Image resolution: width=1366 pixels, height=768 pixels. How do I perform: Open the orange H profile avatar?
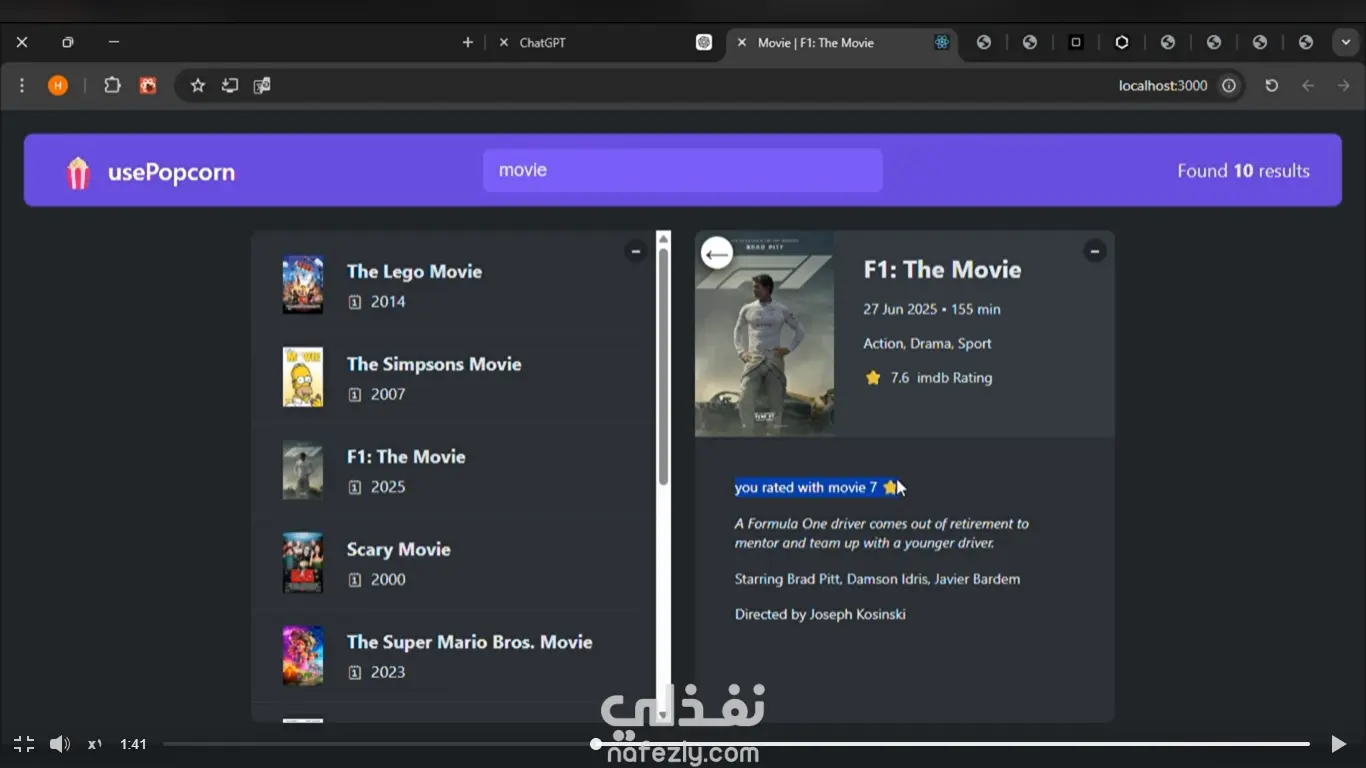coord(58,86)
